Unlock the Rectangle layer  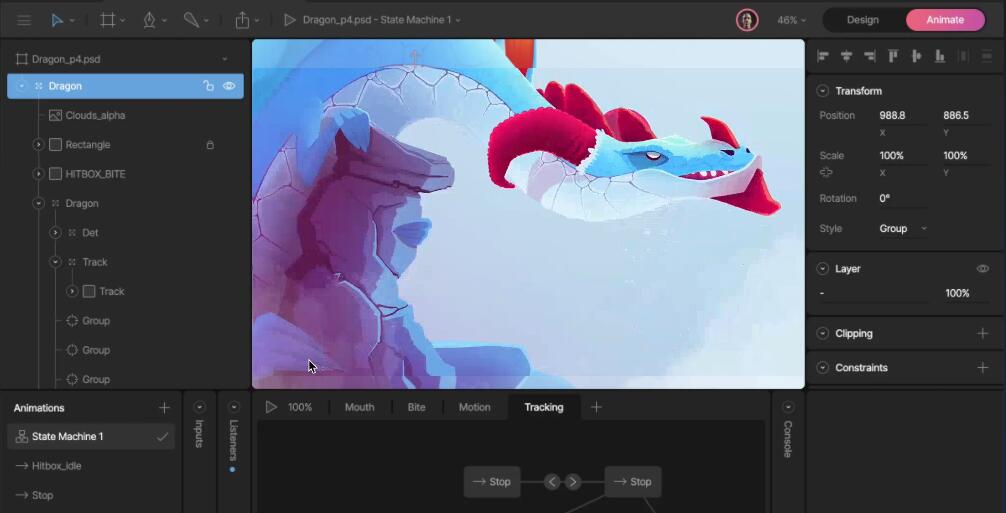click(x=210, y=145)
